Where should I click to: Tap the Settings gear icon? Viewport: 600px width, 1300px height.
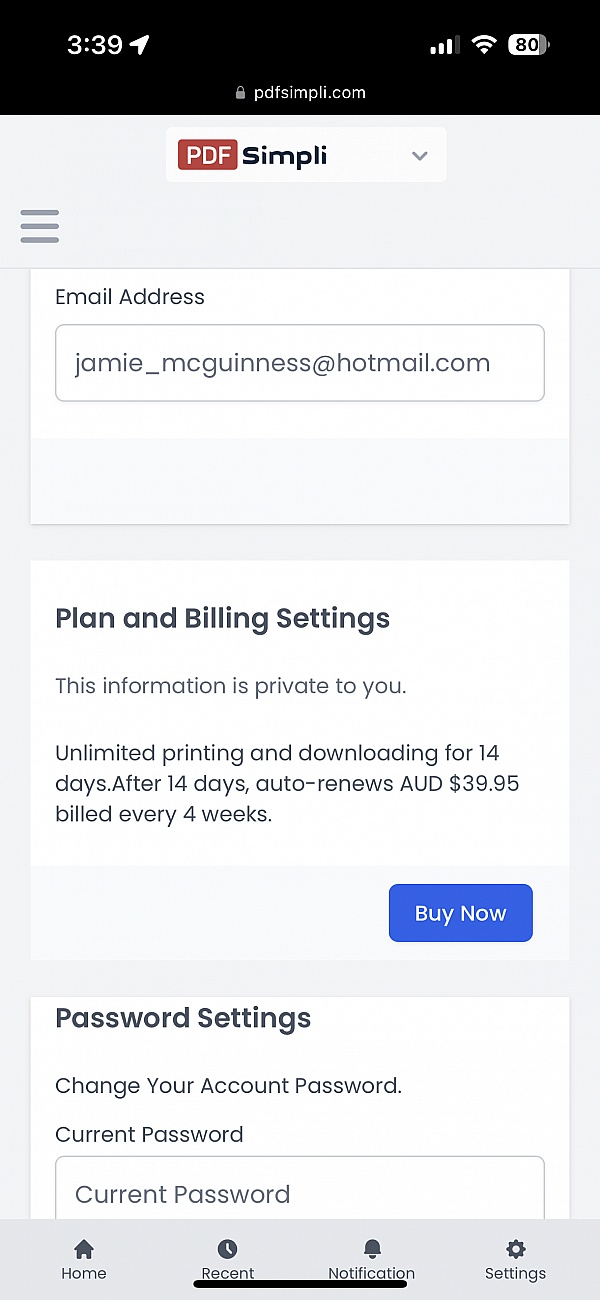[x=516, y=1249]
